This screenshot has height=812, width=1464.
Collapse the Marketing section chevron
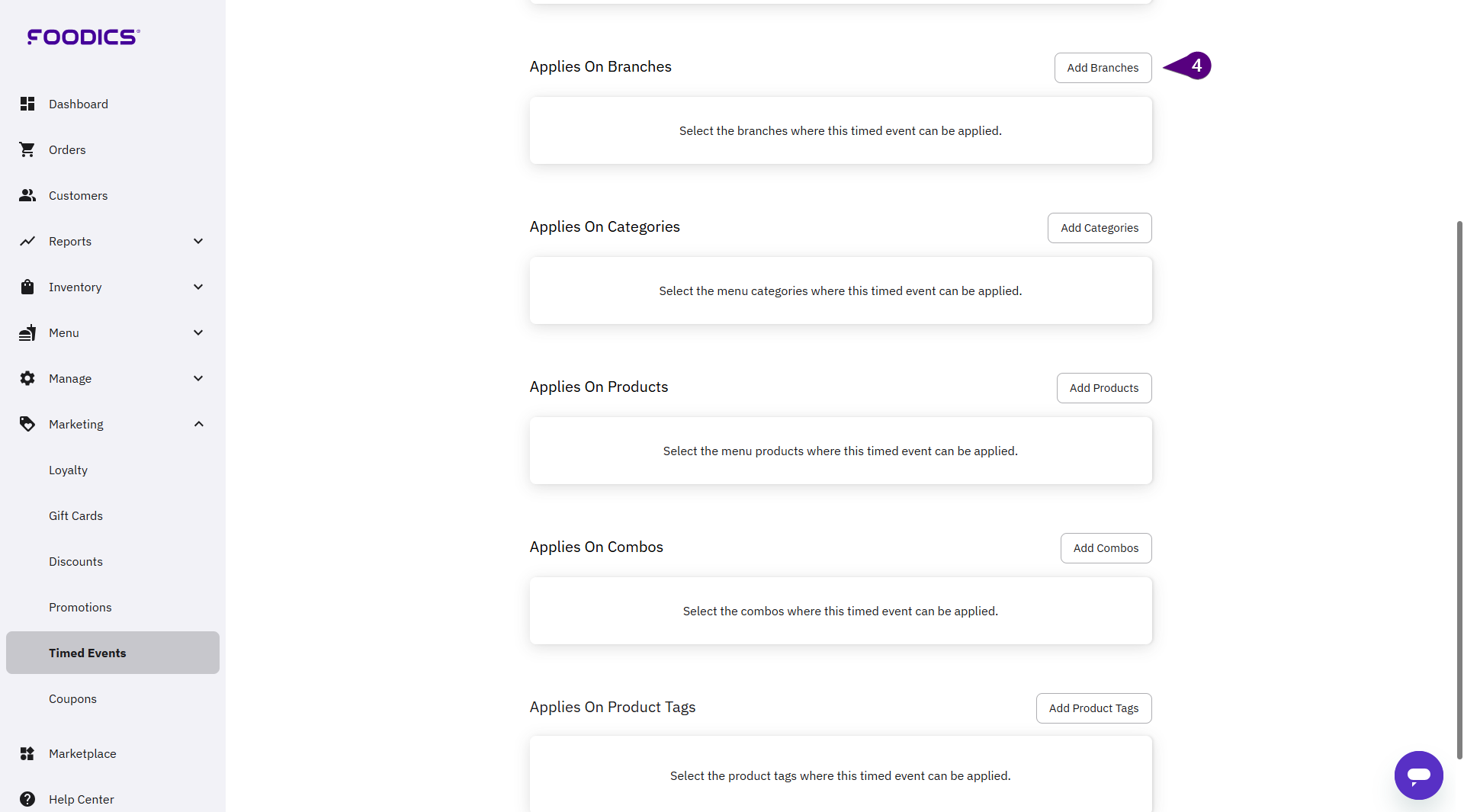tap(198, 424)
